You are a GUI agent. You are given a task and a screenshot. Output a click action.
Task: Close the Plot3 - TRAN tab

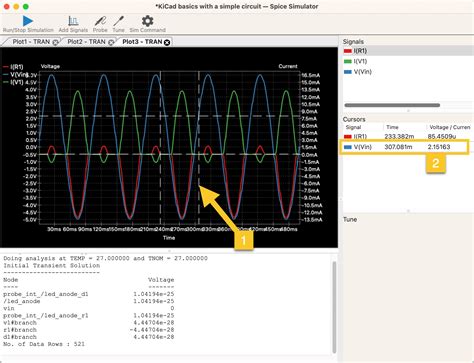coord(167,42)
